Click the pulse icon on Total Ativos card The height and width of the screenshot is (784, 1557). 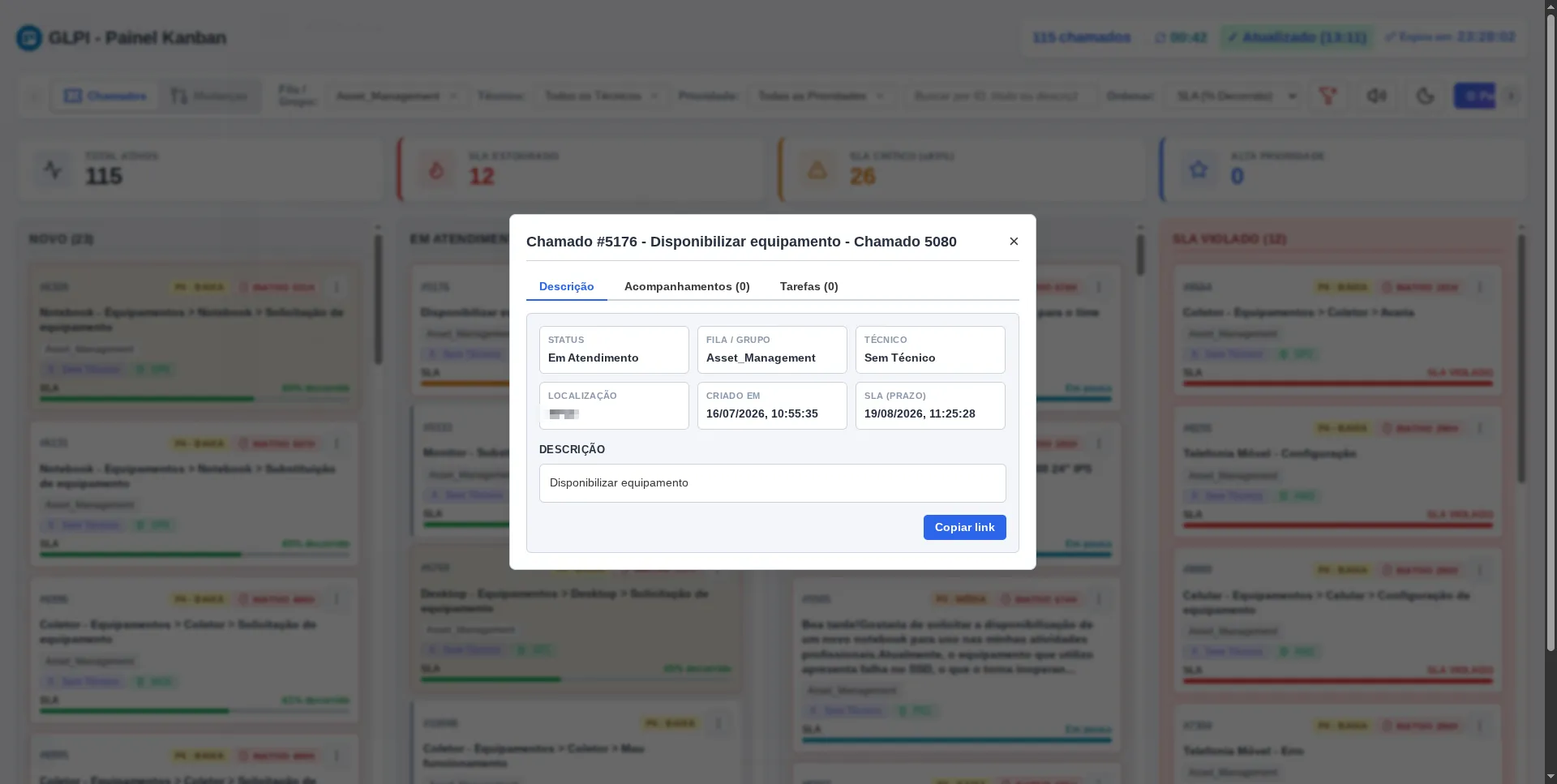tap(53, 169)
